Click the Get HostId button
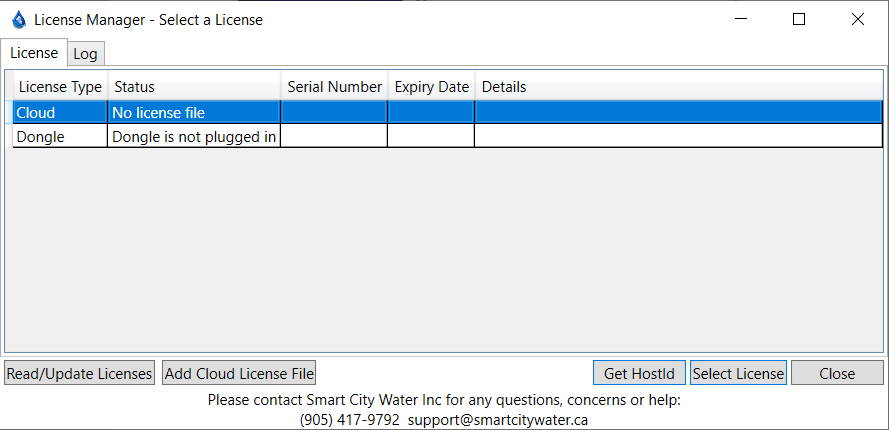 tap(639, 373)
